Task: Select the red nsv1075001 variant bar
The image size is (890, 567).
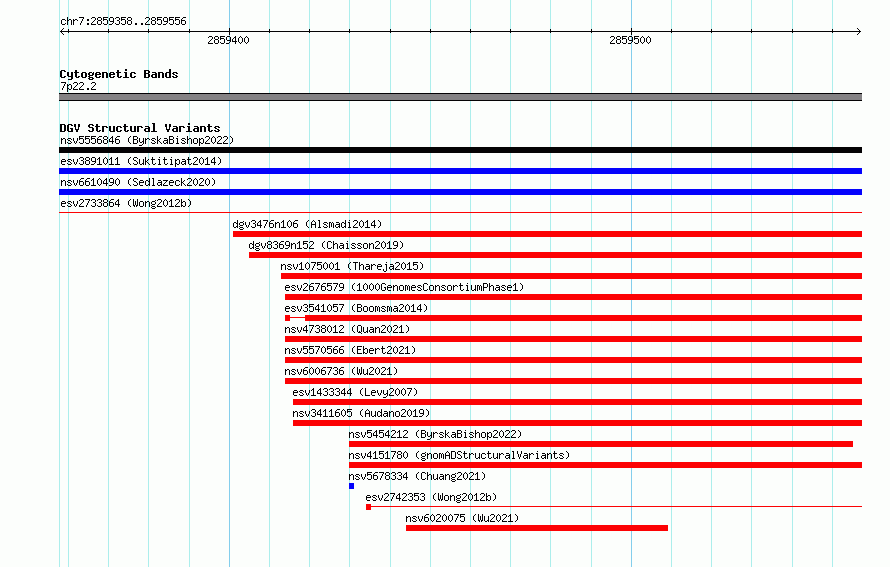Action: pos(572,276)
